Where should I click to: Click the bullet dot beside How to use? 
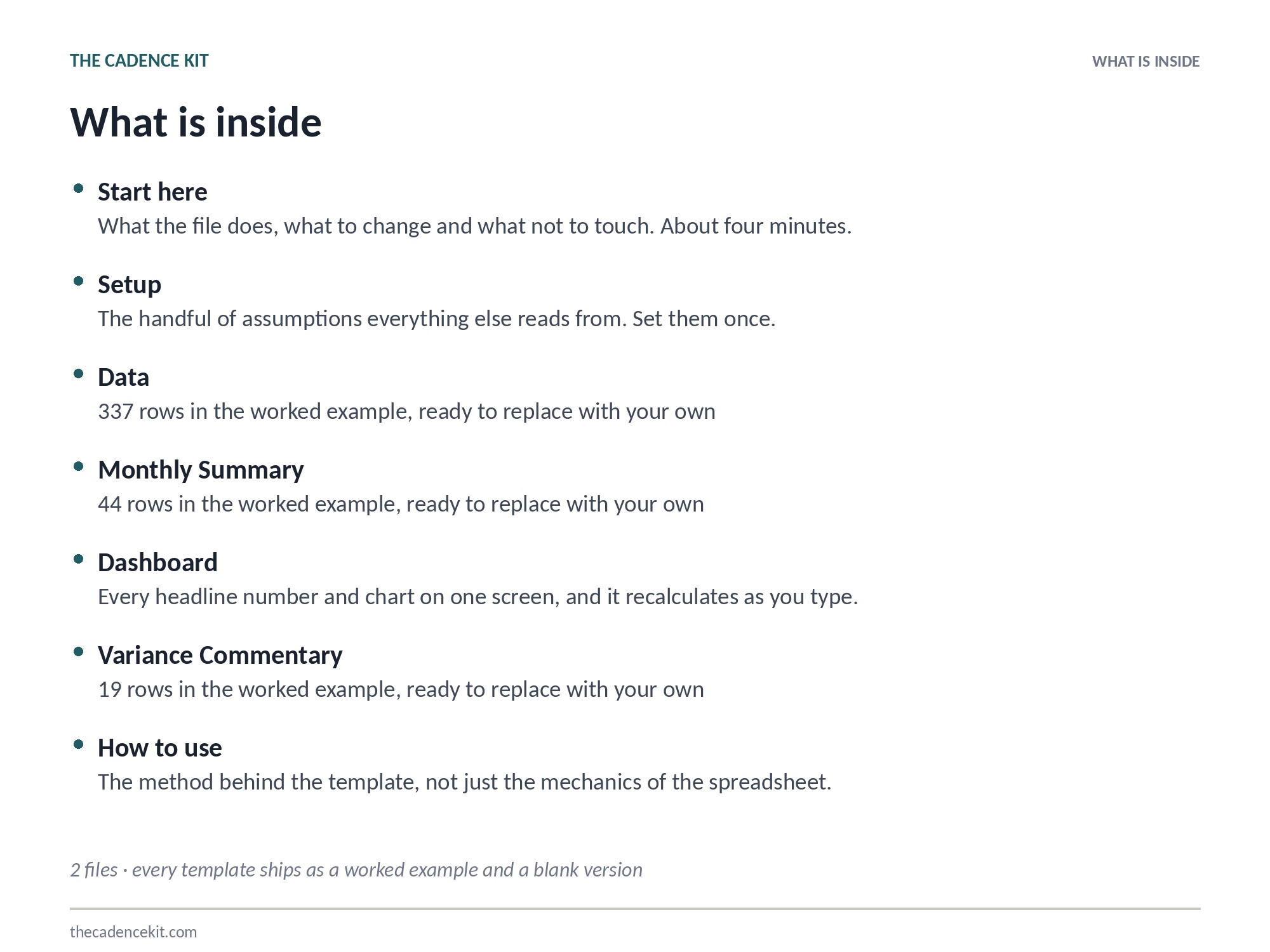pyautogui.click(x=79, y=744)
